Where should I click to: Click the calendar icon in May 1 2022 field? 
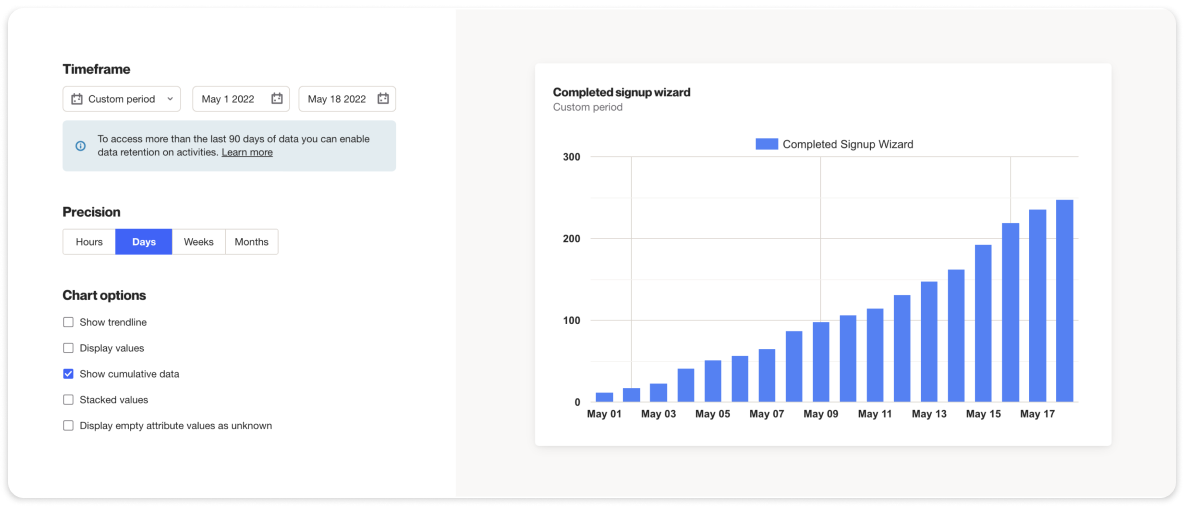tap(277, 99)
